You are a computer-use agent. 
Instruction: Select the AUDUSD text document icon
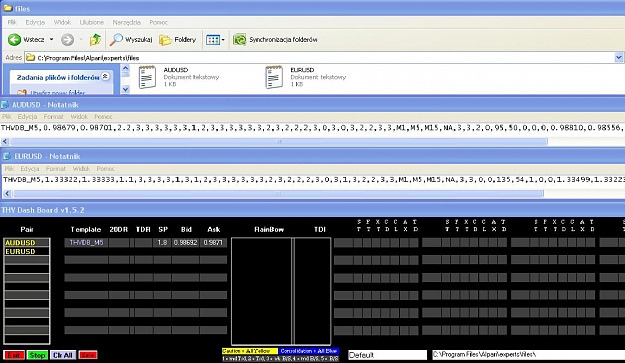click(x=147, y=77)
